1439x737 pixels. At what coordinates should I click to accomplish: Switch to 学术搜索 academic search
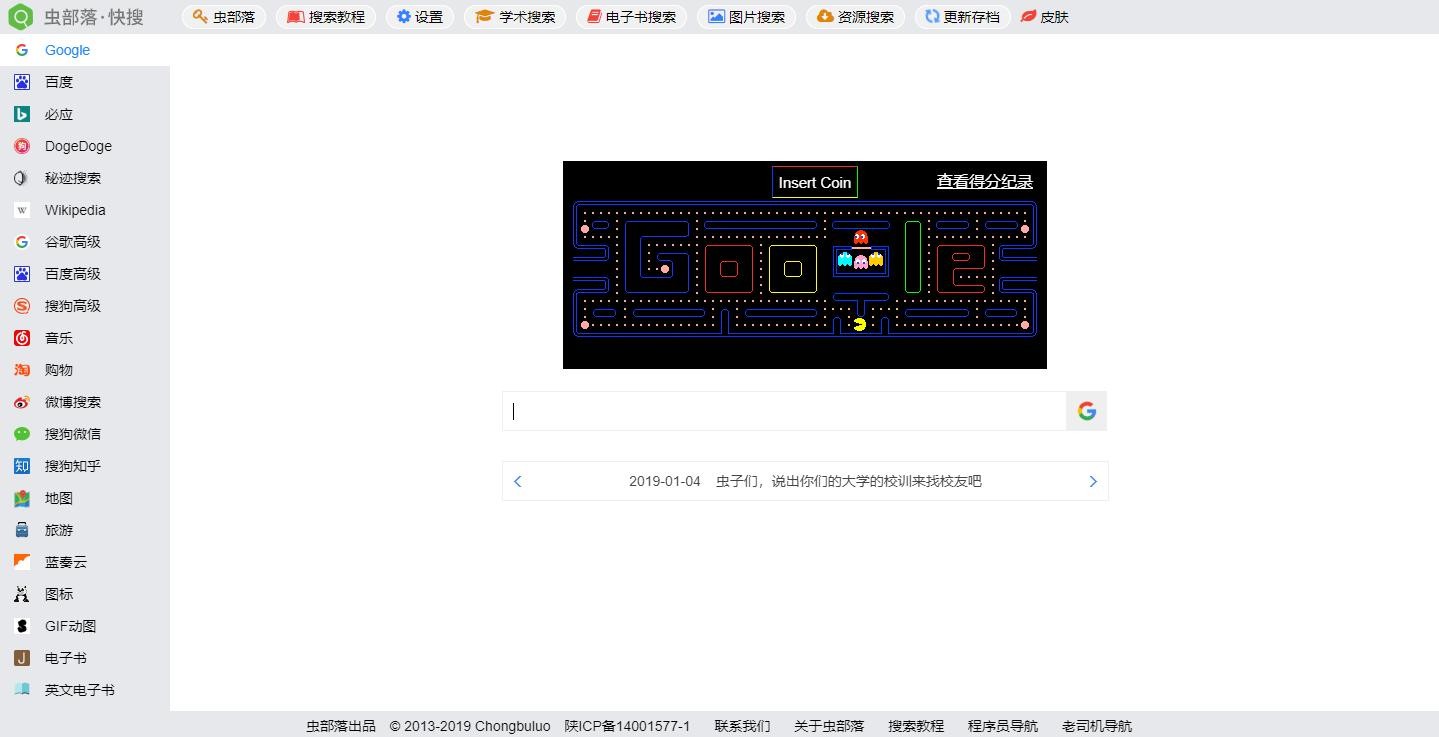(515, 17)
